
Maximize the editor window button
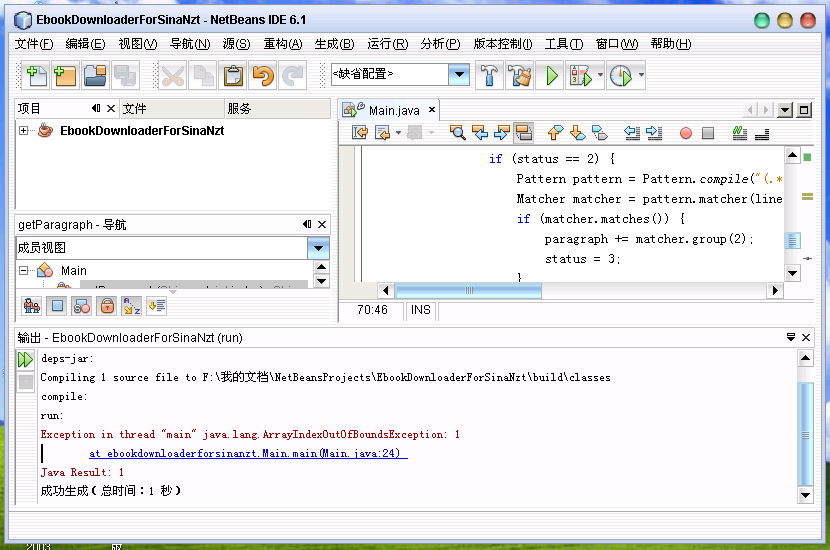coord(804,110)
